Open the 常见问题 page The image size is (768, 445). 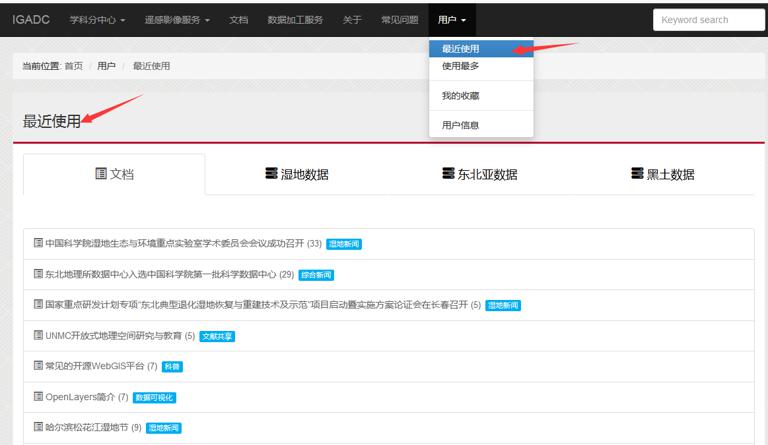point(400,20)
